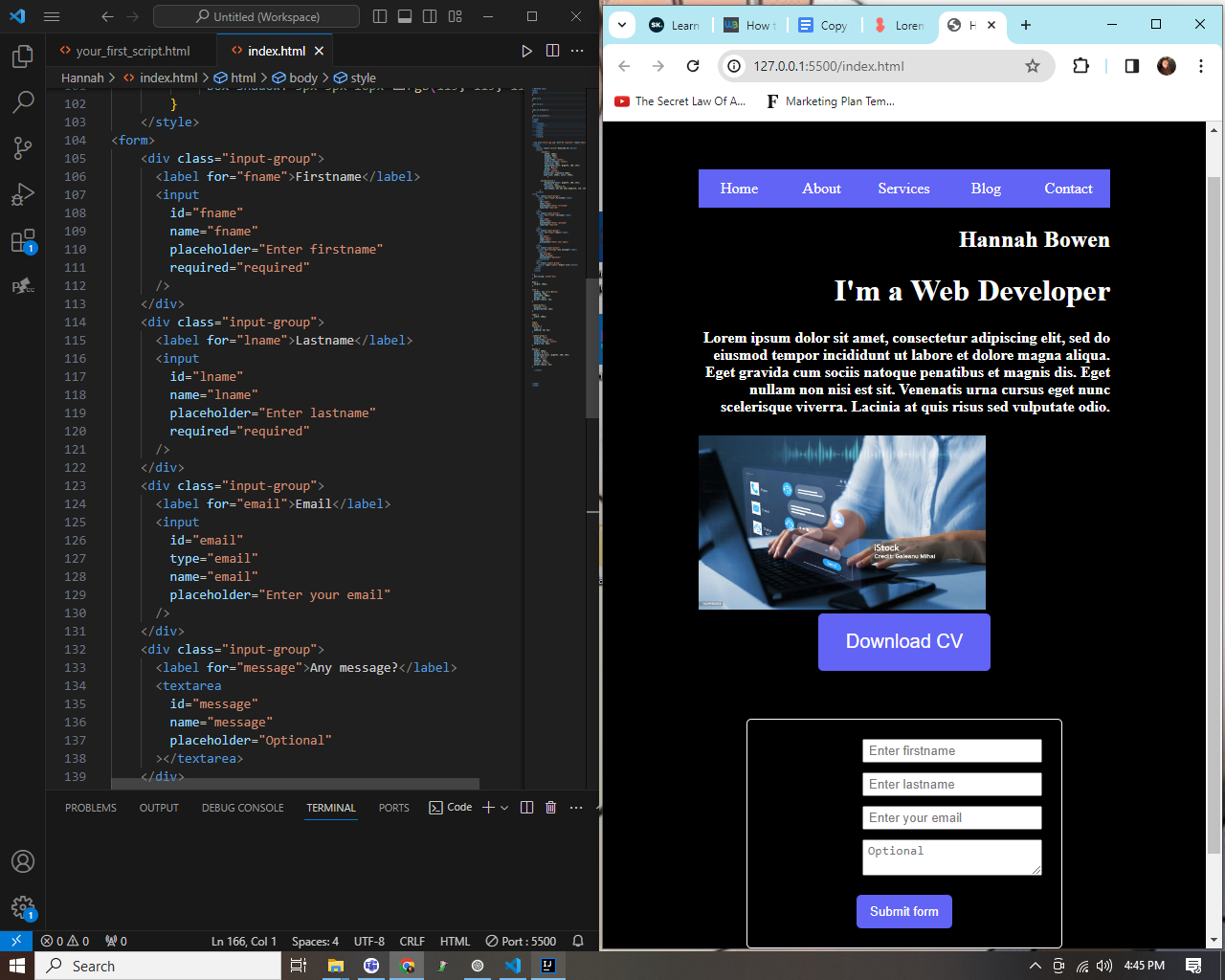This screenshot has width=1225, height=980.
Task: Click the Download CV button
Action: click(904, 642)
